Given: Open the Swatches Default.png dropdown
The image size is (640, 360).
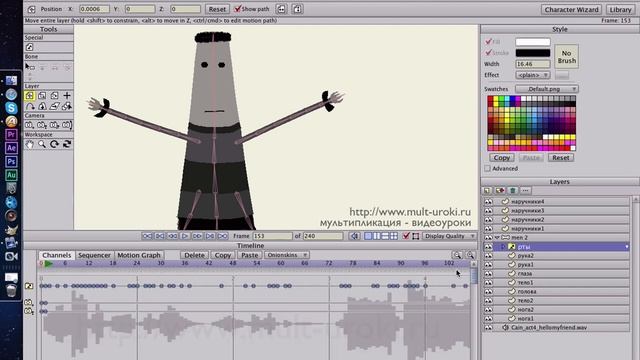Looking at the screenshot, I should pos(547,89).
